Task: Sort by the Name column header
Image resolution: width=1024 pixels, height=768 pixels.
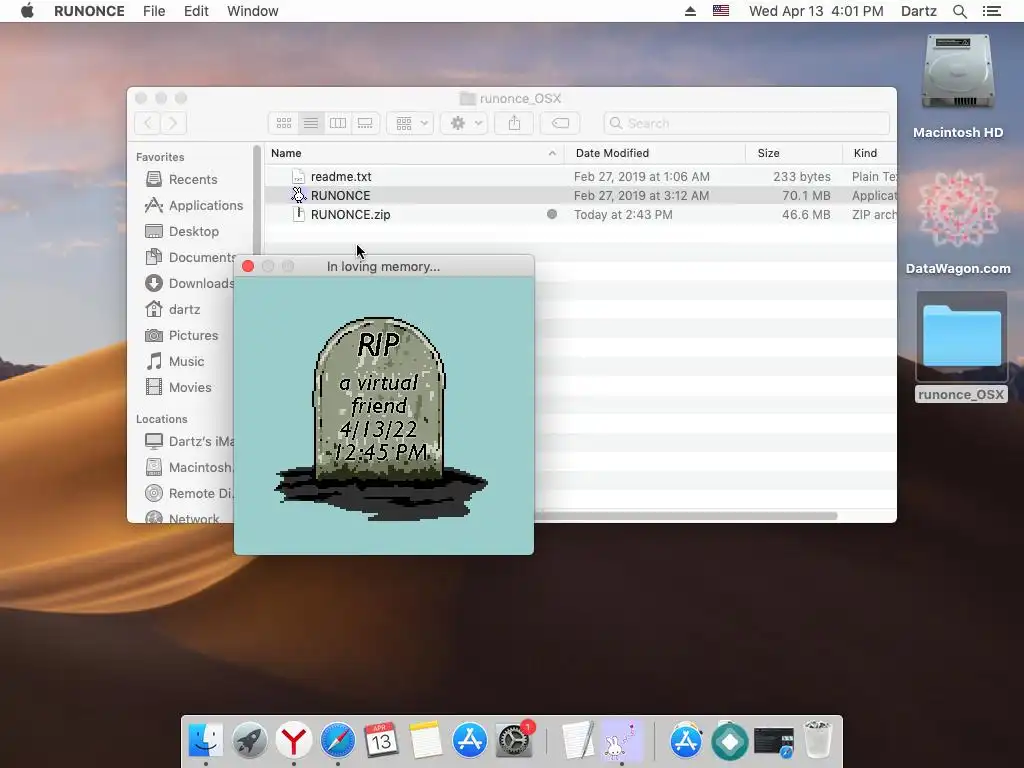Action: [414, 153]
